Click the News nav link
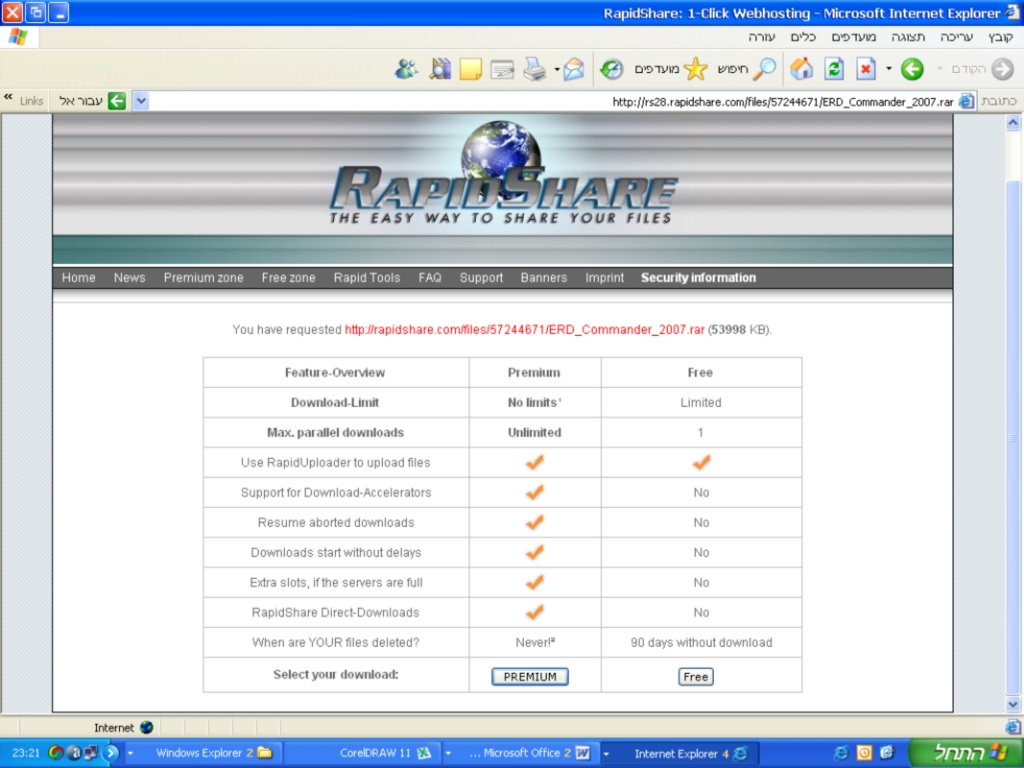 point(129,278)
